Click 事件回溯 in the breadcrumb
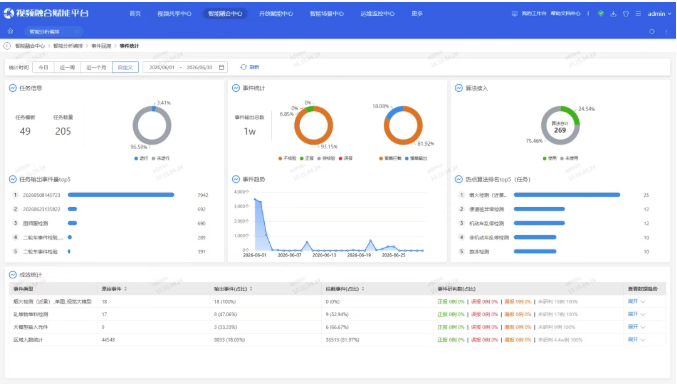The image size is (677, 384). [x=101, y=46]
